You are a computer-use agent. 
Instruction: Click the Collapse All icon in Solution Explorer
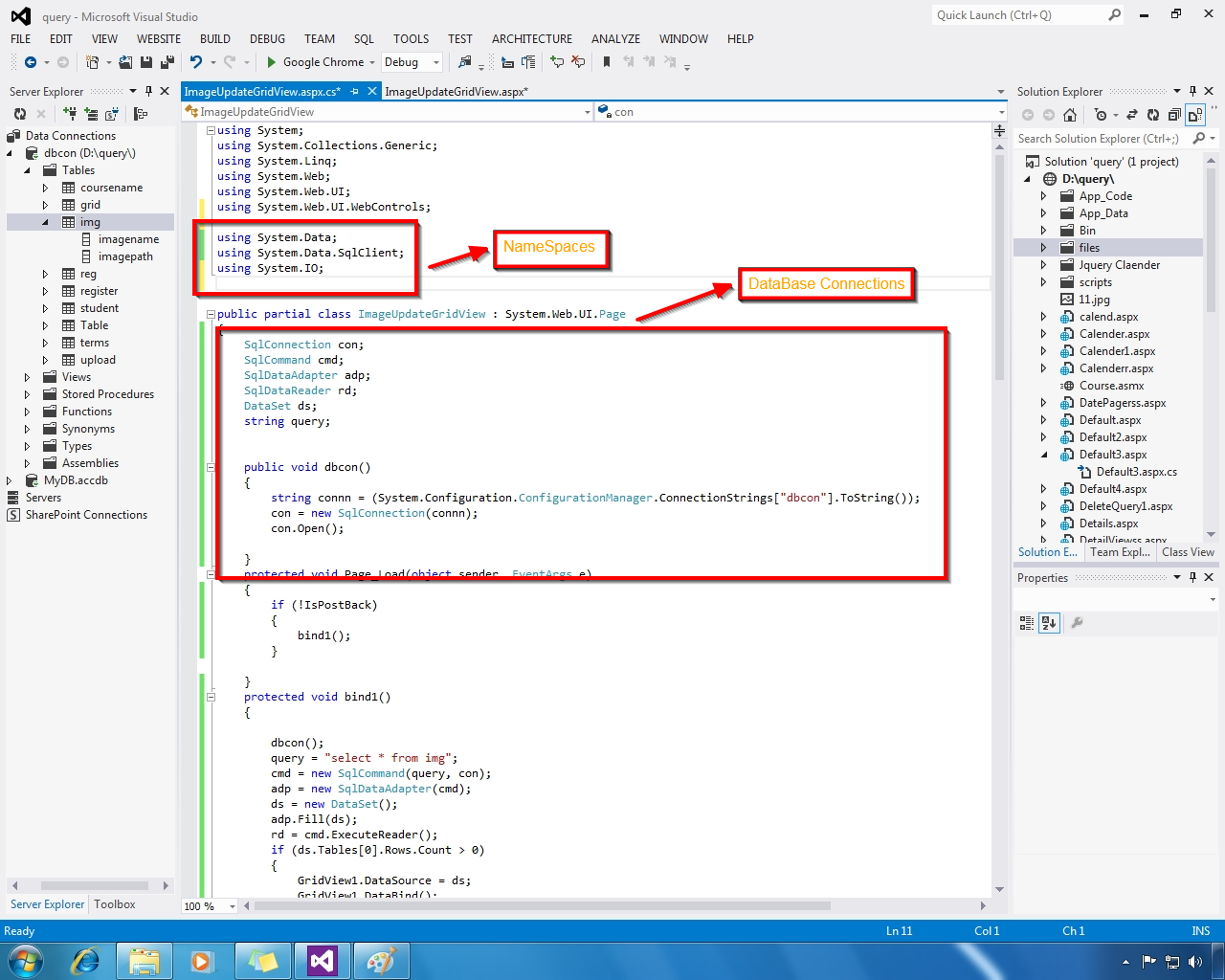[x=1173, y=114]
